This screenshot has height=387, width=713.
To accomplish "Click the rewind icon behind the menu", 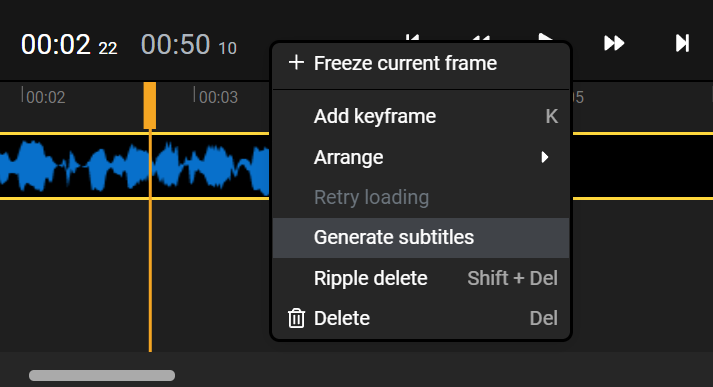I will click(481, 37).
